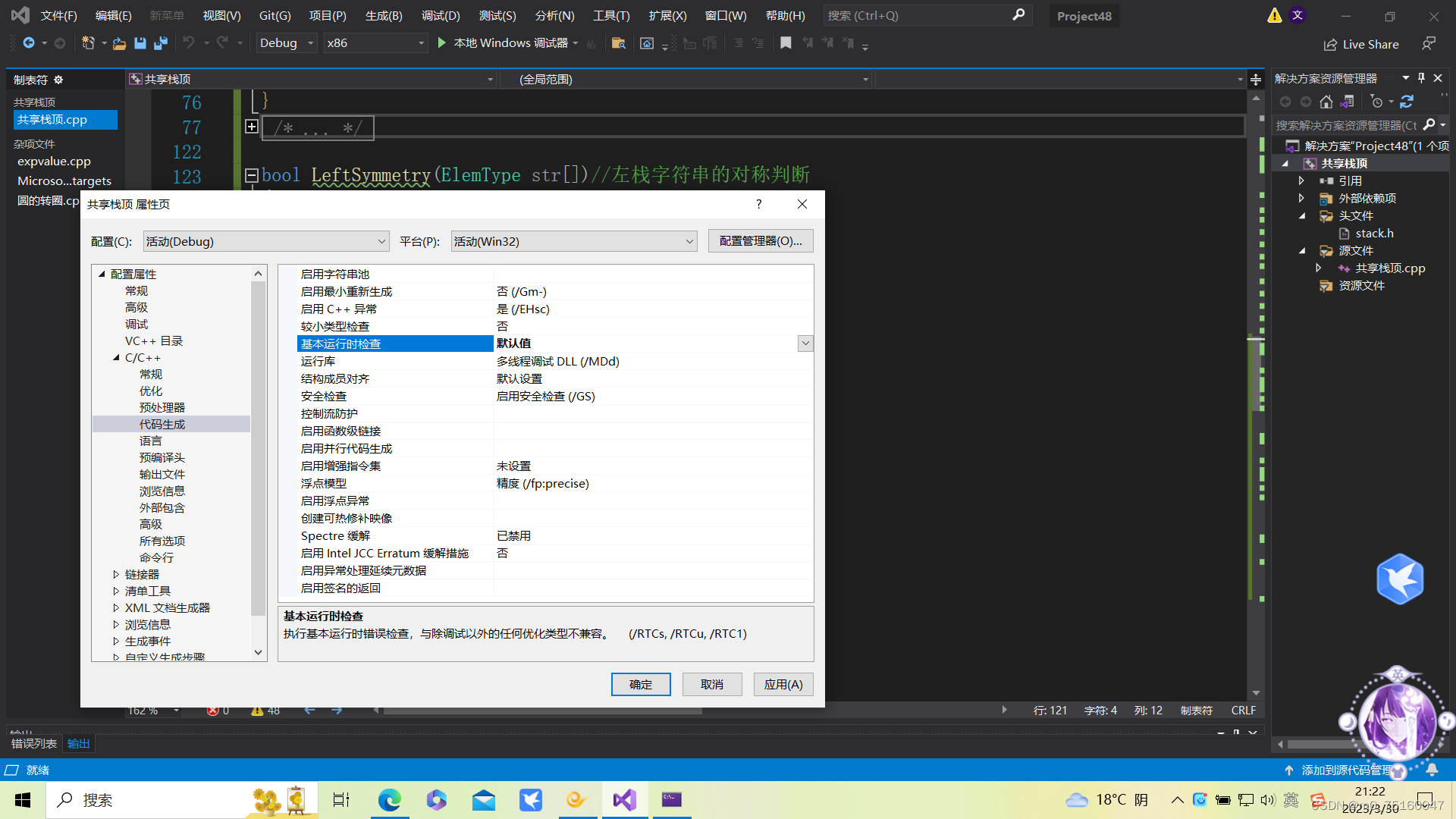This screenshot has height=819, width=1456.
Task: Click the Save All toolbar icon
Action: [x=160, y=43]
